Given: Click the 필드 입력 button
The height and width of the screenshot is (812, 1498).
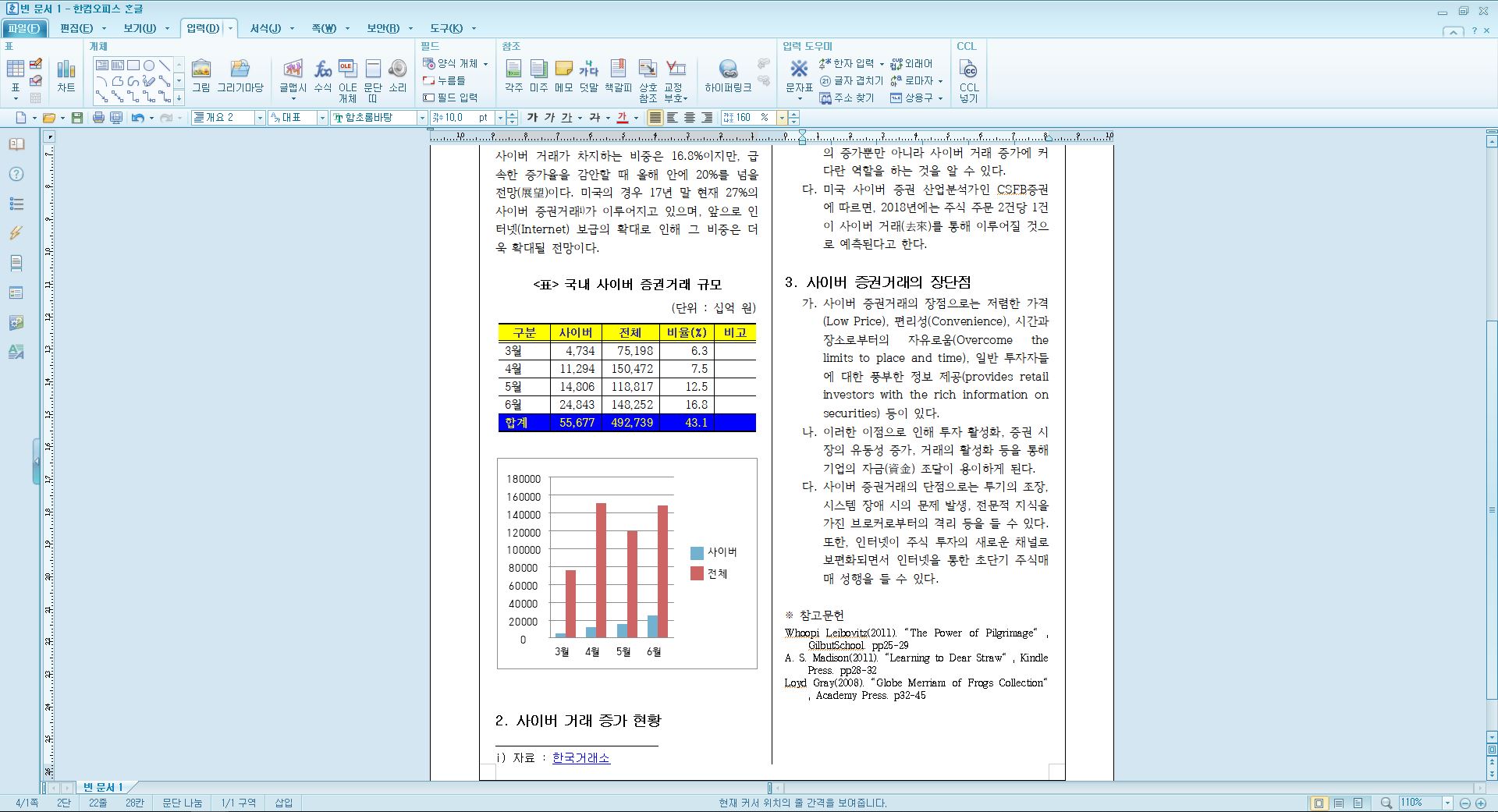Looking at the screenshot, I should [450, 98].
